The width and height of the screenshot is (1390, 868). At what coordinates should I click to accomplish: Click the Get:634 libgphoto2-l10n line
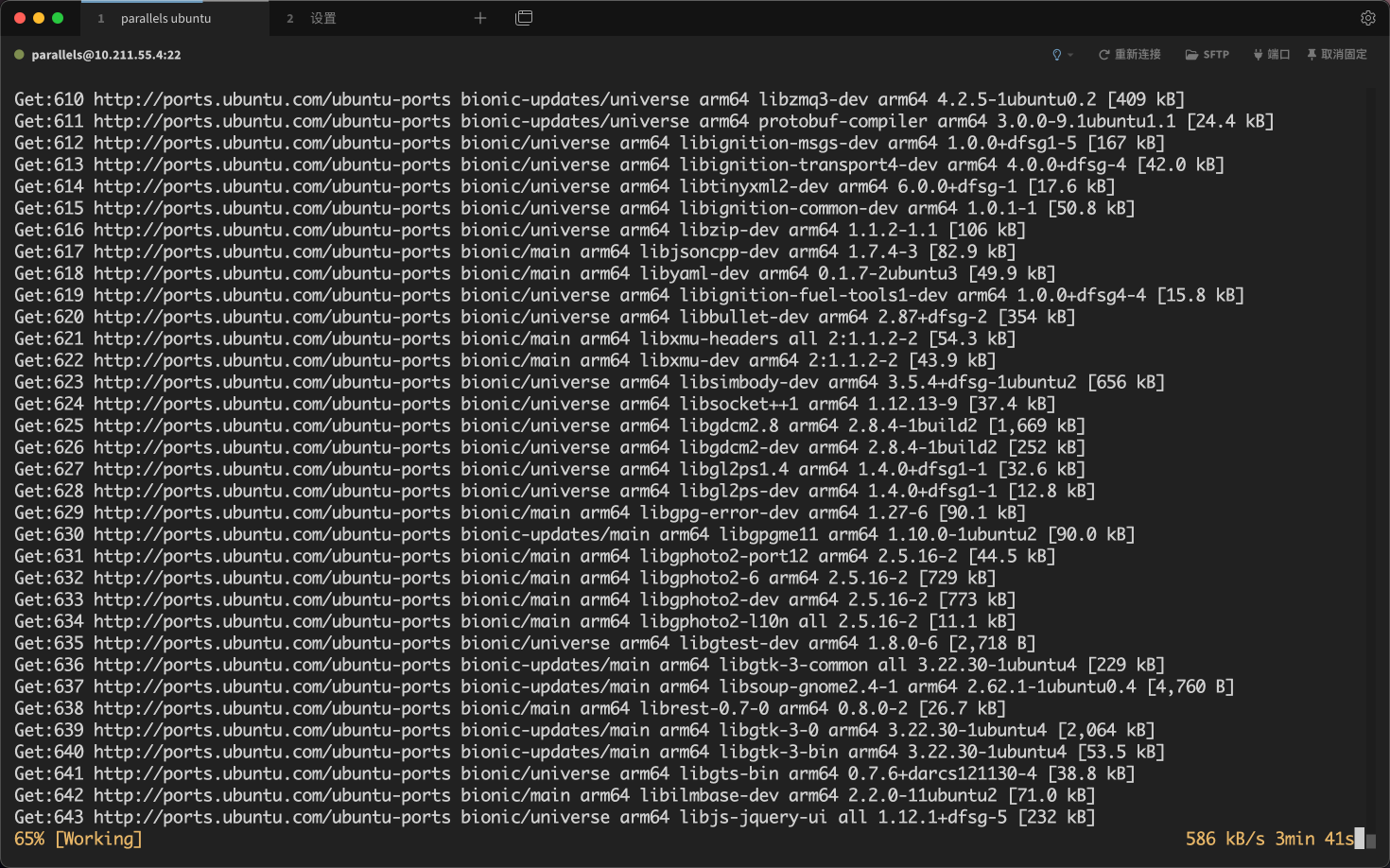515,621
